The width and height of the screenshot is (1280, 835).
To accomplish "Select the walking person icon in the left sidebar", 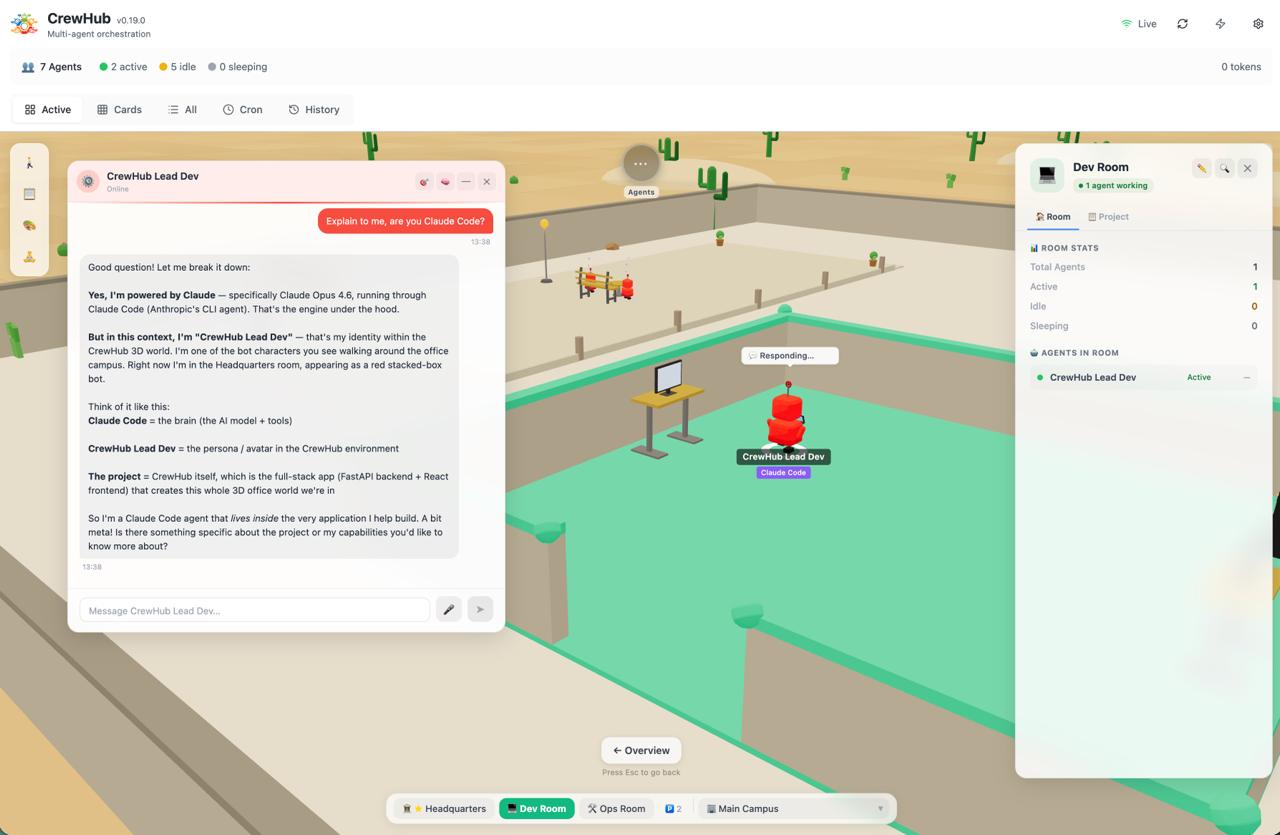I will click(29, 162).
